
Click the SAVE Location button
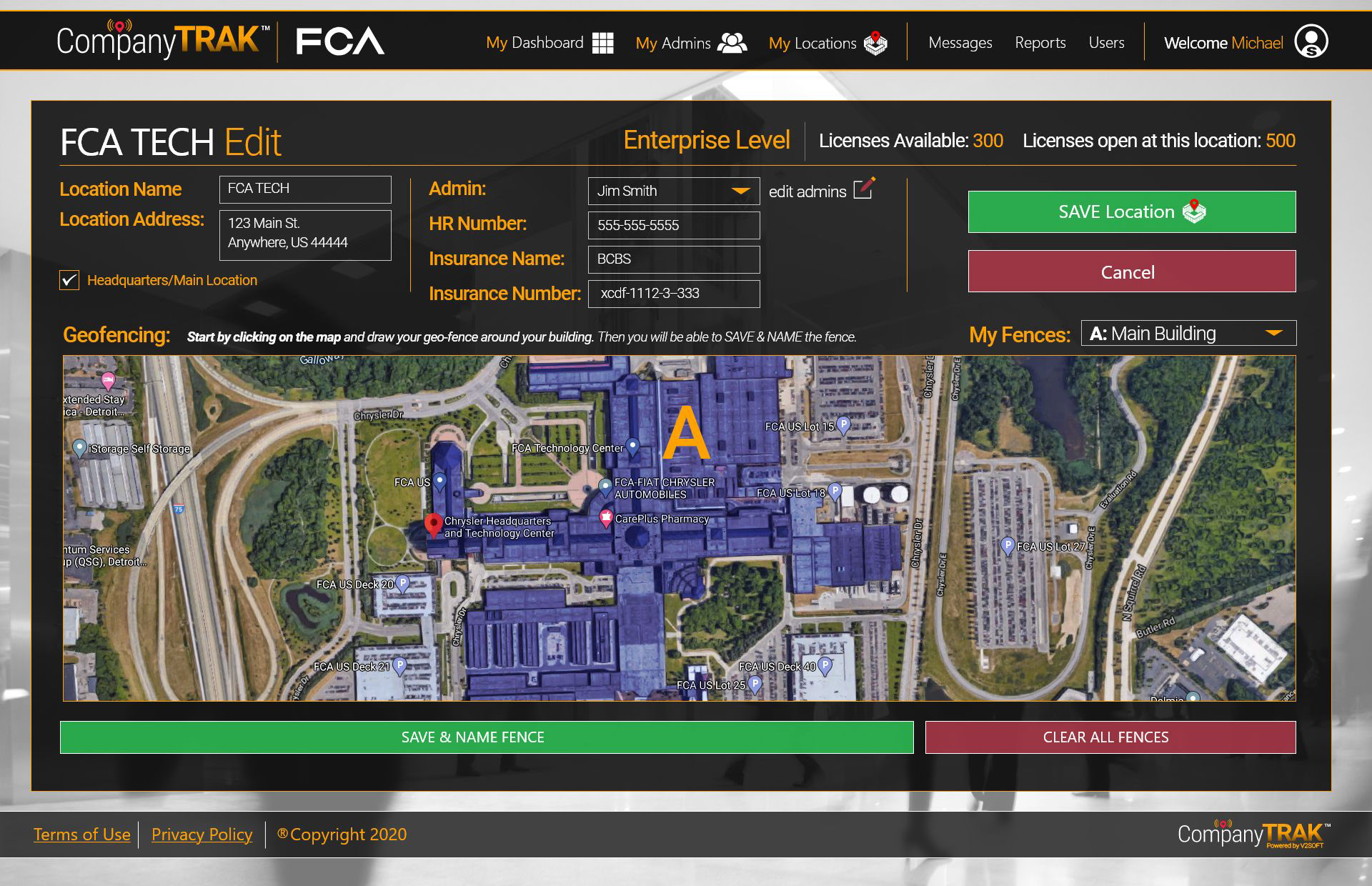pos(1132,211)
